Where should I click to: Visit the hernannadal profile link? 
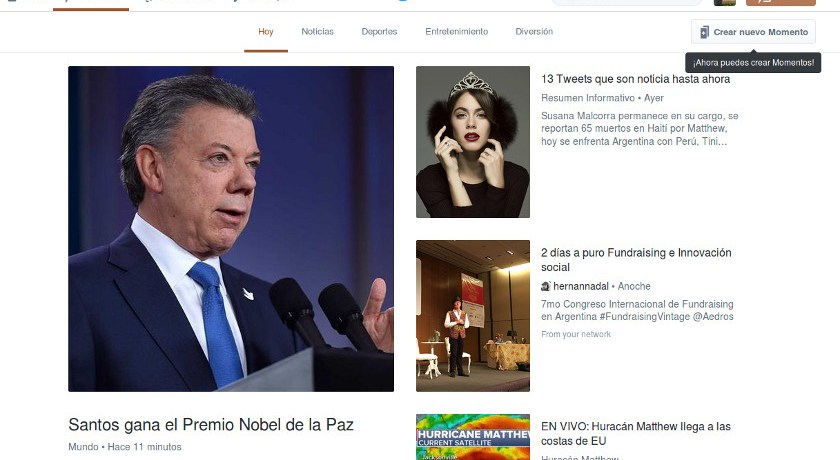click(x=581, y=286)
